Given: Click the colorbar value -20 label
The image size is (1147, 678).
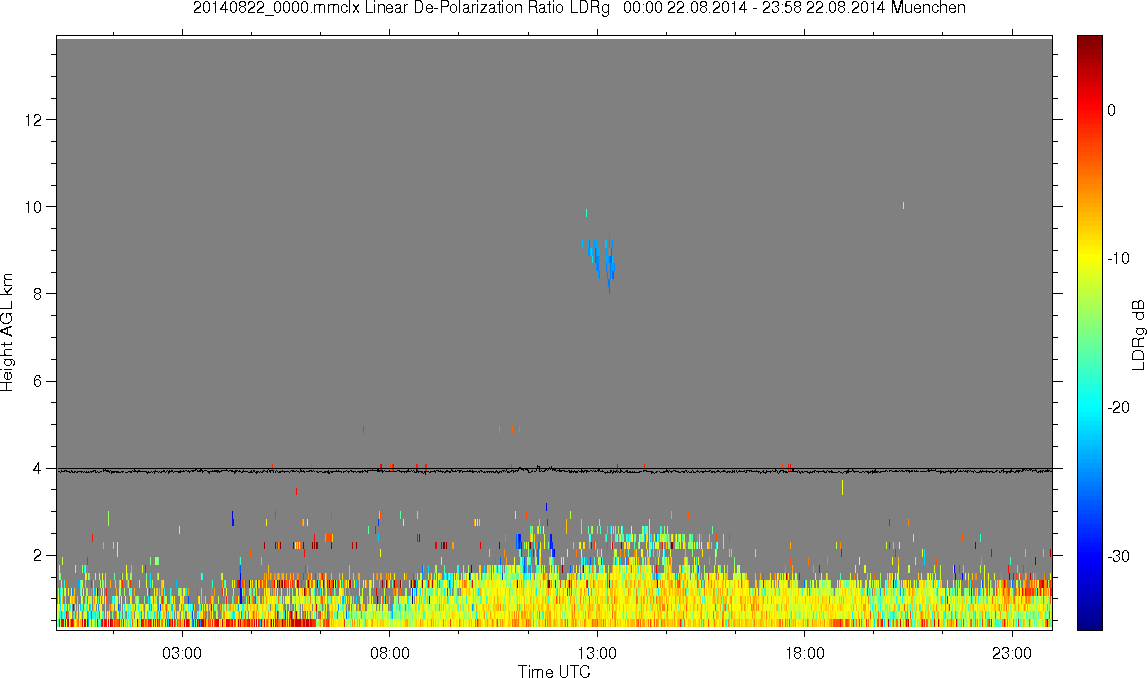Looking at the screenshot, I should pos(1118,407).
